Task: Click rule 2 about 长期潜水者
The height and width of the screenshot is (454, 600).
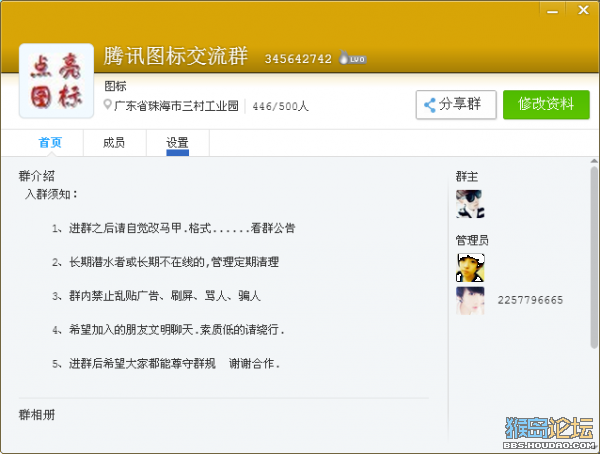Action: (x=165, y=262)
